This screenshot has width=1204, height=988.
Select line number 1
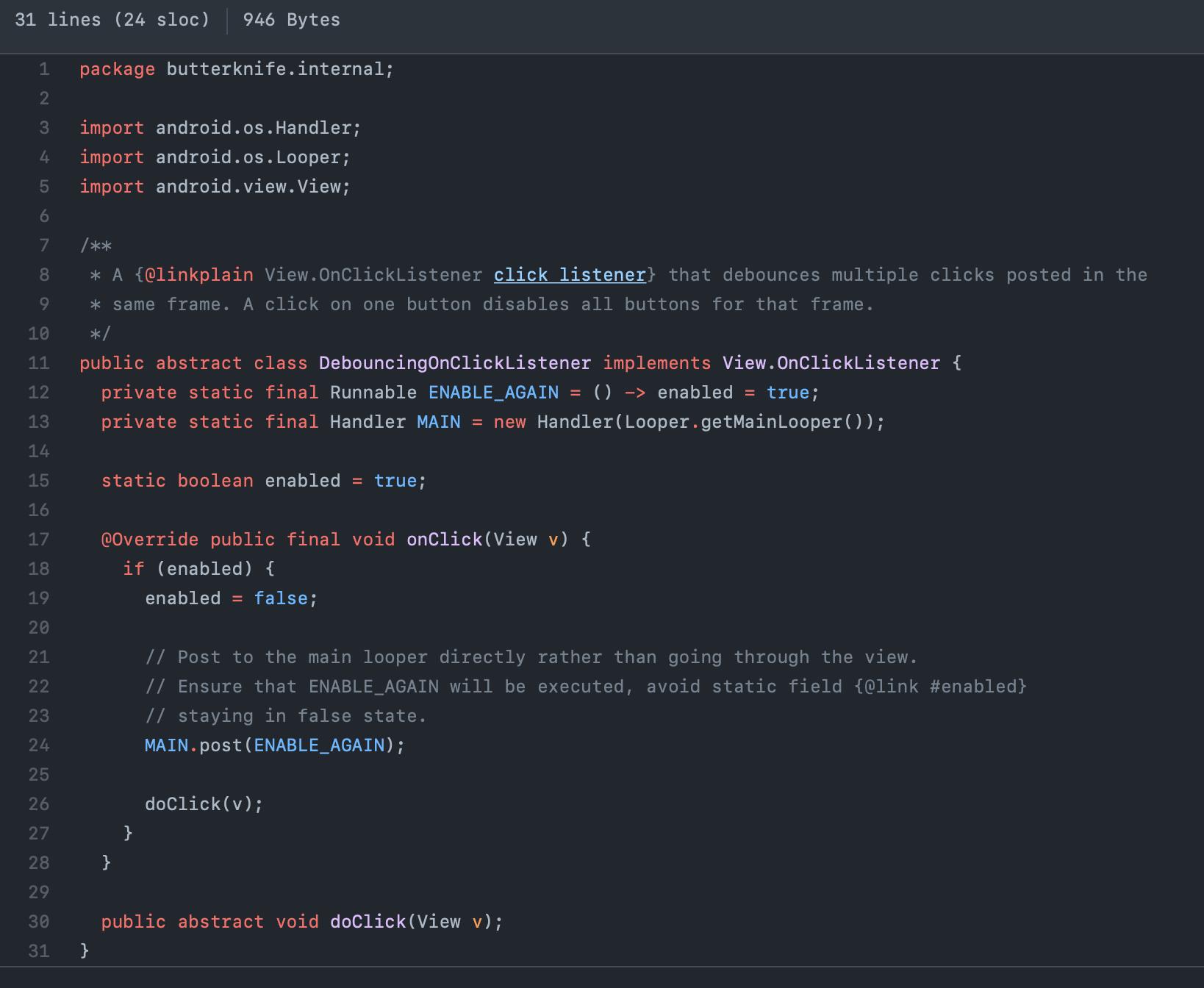[44, 69]
